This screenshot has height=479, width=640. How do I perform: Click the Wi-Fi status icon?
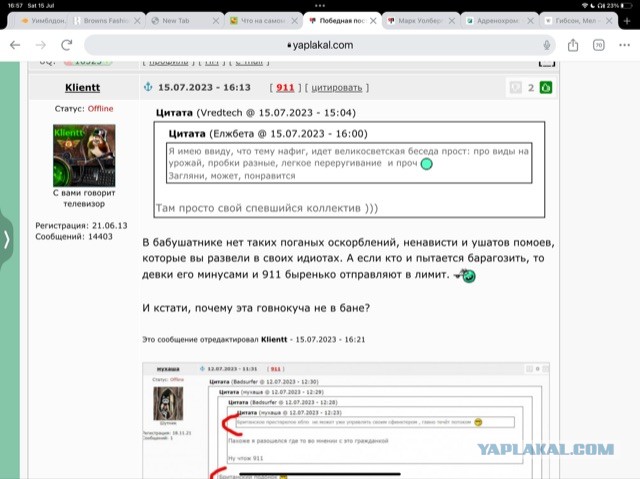point(584,6)
